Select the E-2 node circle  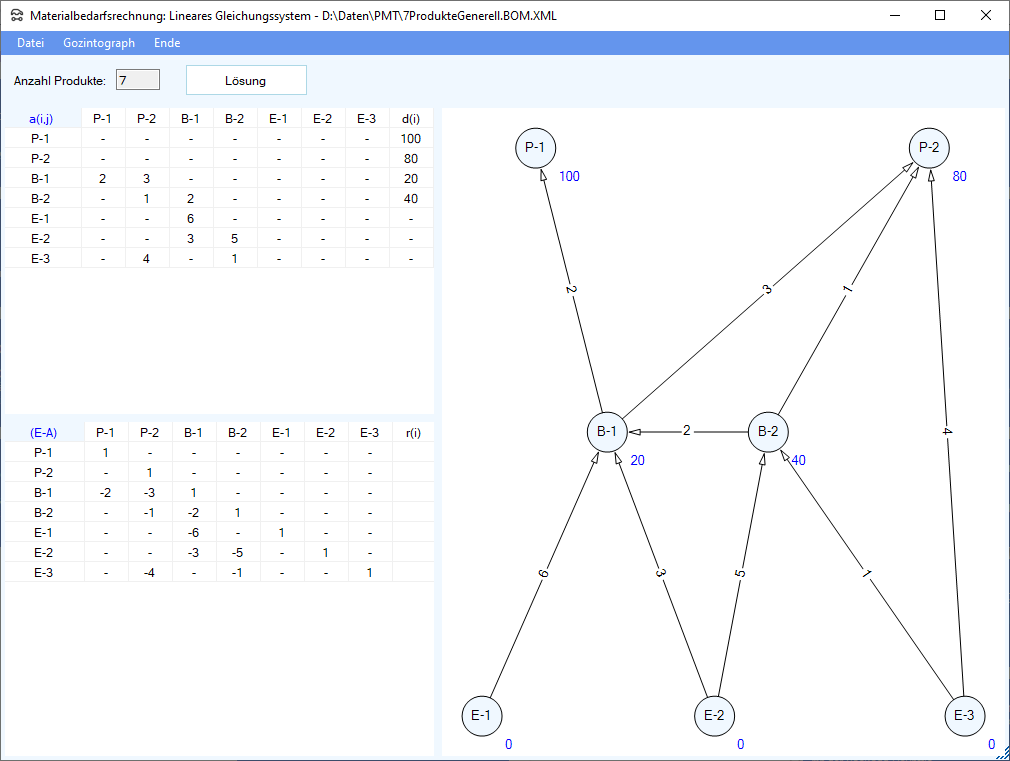pyautogui.click(x=714, y=715)
